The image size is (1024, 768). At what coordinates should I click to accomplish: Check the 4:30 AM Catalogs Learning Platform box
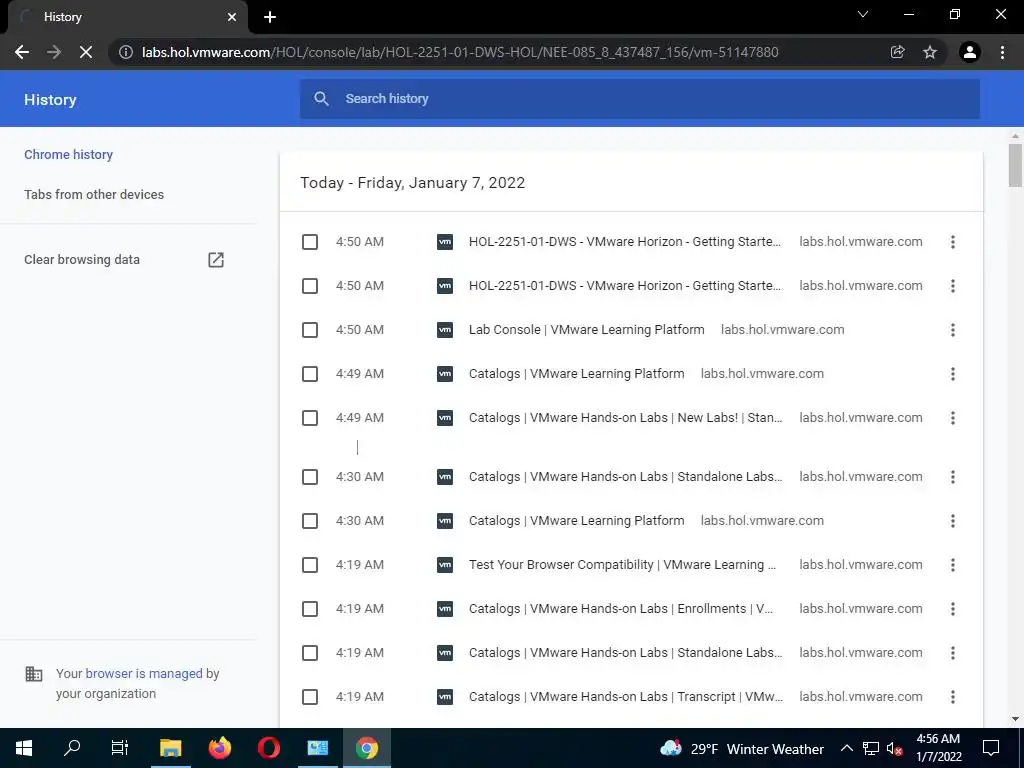[x=310, y=521]
